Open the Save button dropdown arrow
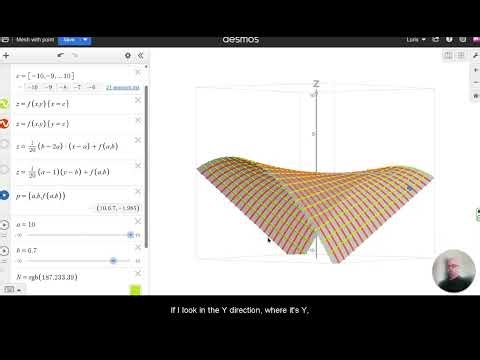Viewport: 480px width, 360px height. (x=85, y=40)
